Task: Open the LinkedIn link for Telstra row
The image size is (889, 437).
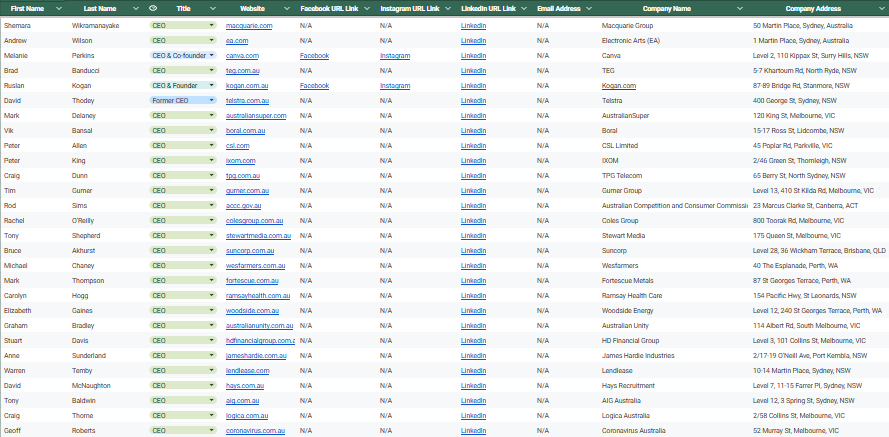Action: pos(473,100)
